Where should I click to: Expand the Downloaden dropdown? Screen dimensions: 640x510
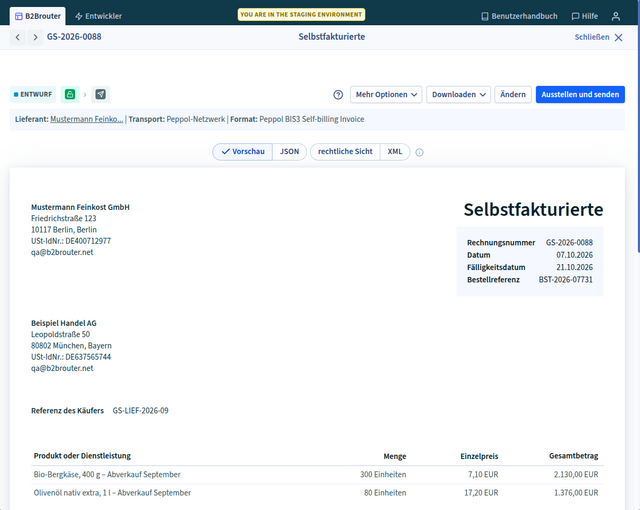(x=458, y=94)
